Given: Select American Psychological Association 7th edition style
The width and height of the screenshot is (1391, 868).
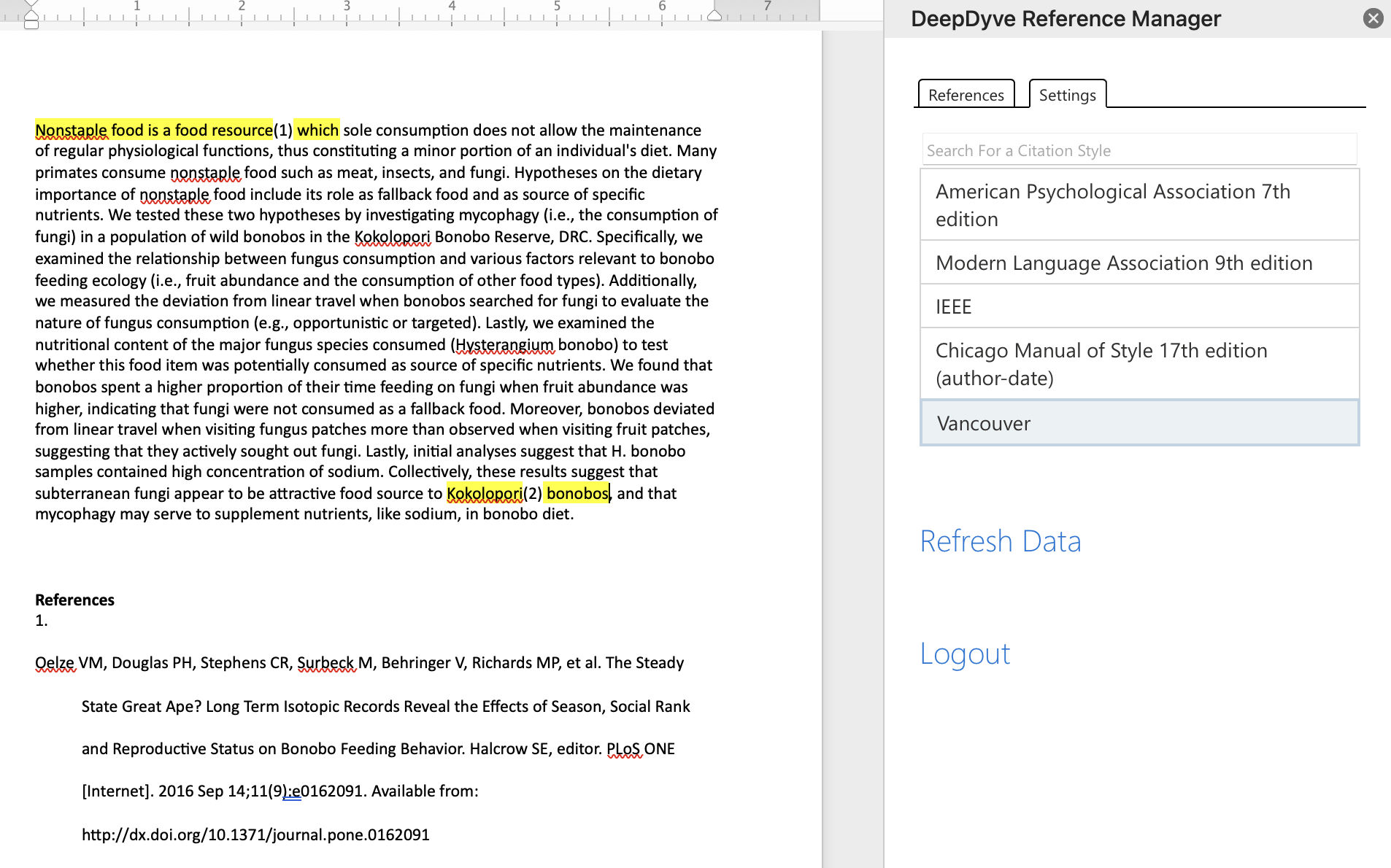Looking at the screenshot, I should (x=1139, y=205).
